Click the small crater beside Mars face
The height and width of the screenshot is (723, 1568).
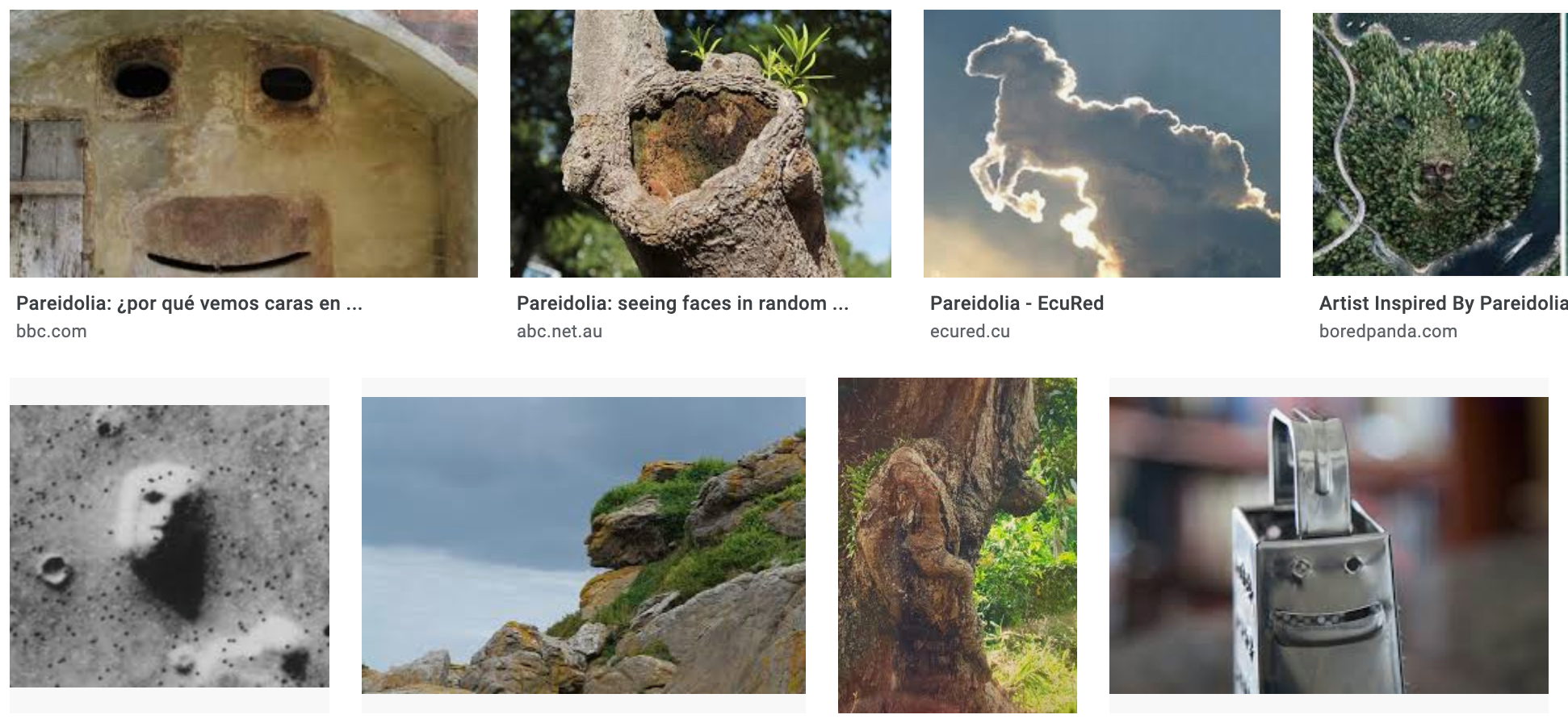point(53,570)
